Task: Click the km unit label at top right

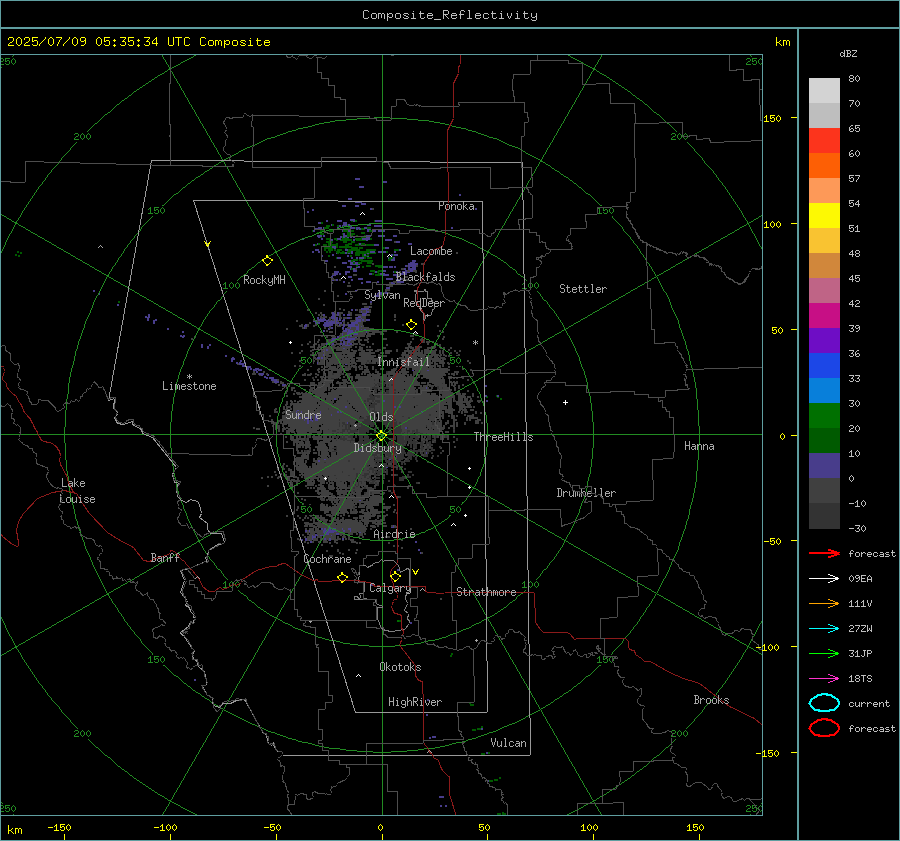Action: coord(782,42)
